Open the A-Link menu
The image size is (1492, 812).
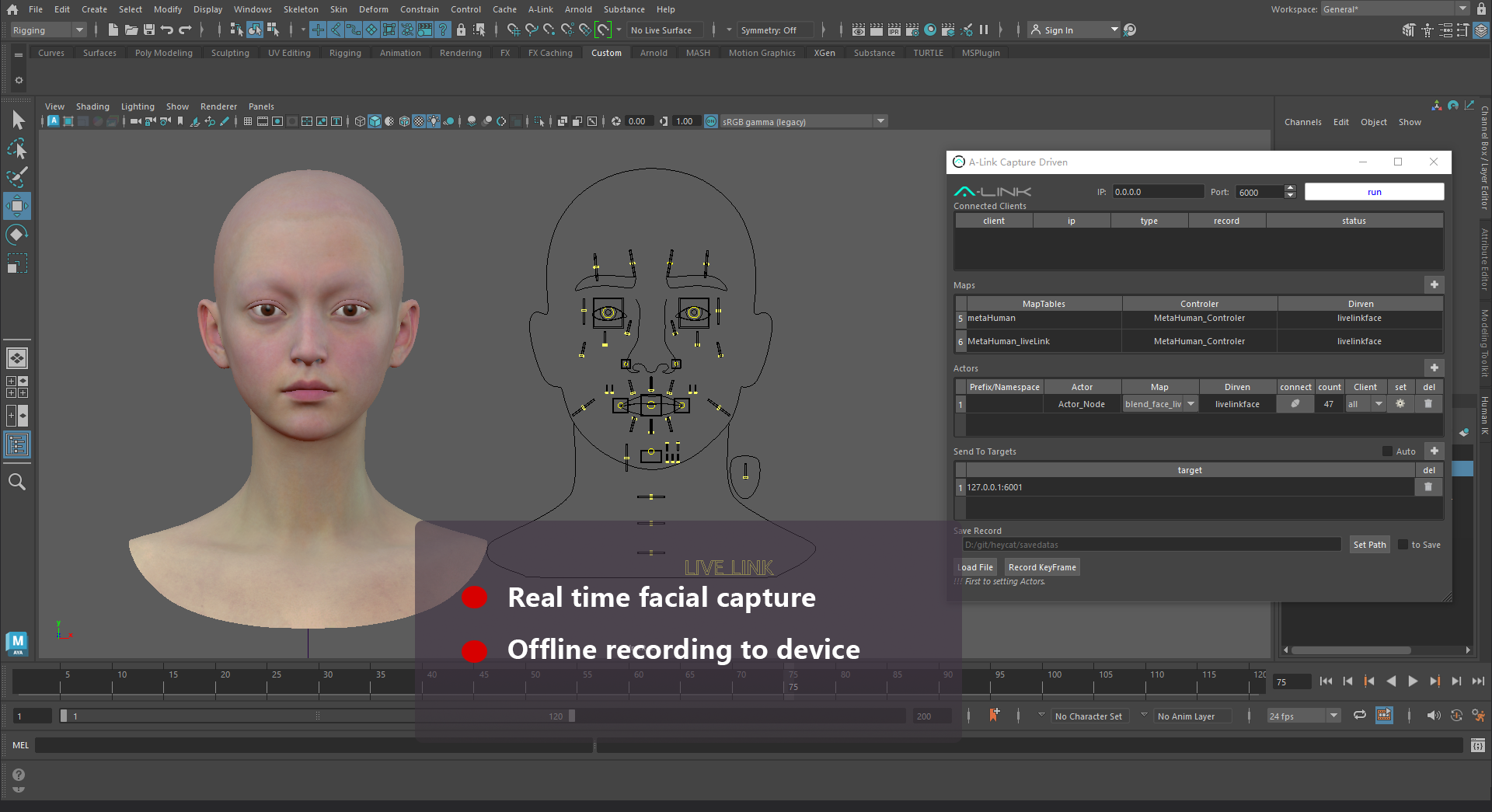(540, 9)
